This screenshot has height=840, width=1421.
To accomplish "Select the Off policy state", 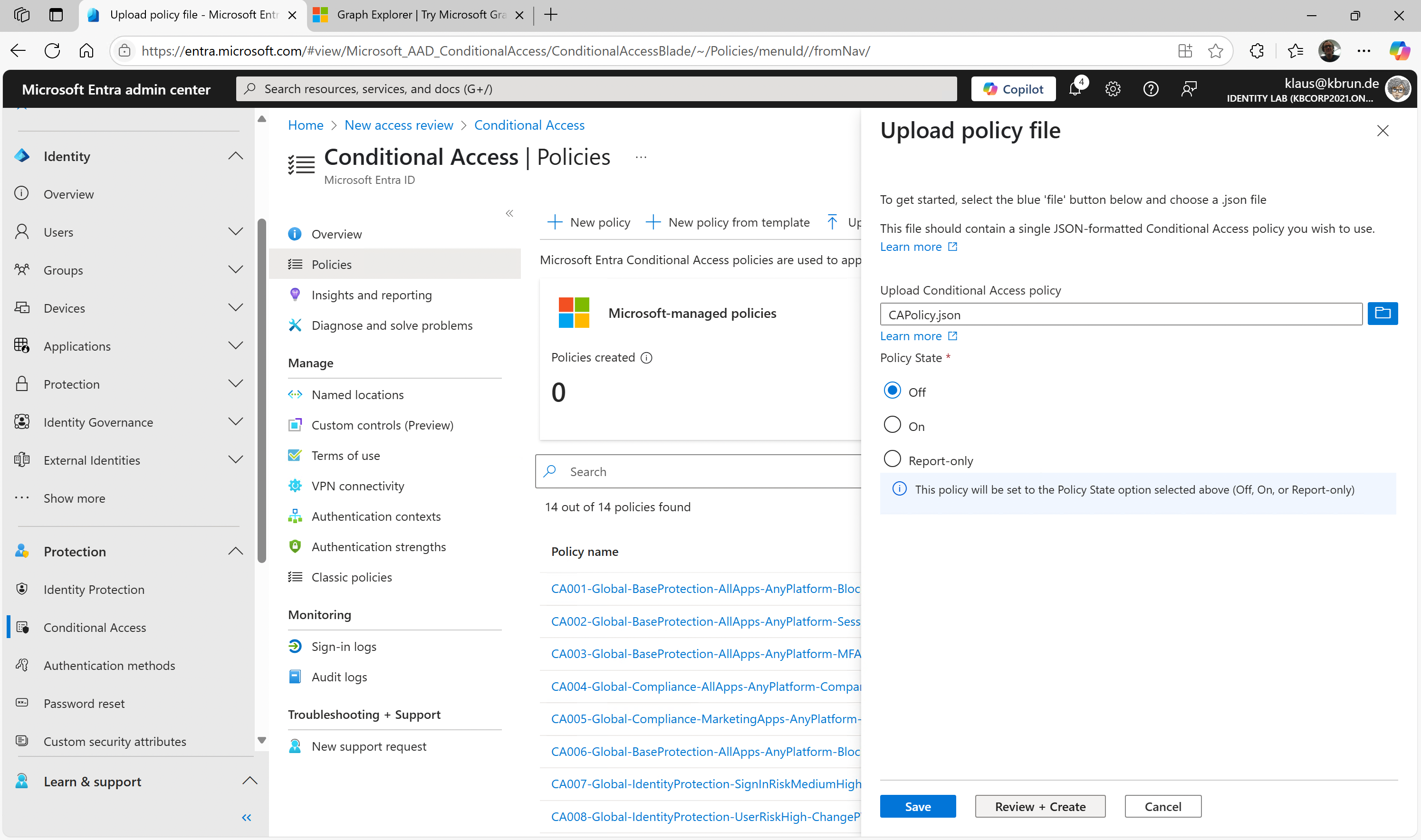I will pos(892,391).
